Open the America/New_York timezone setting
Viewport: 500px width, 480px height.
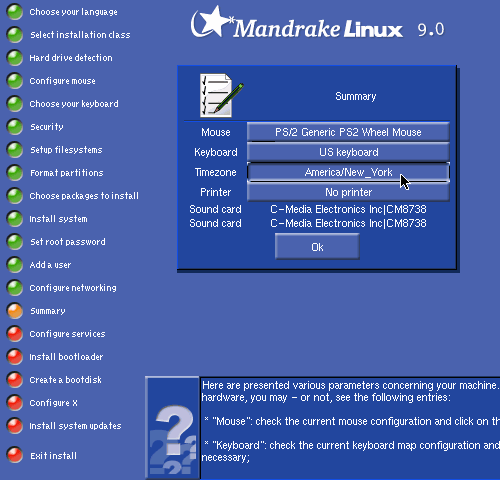coord(348,172)
